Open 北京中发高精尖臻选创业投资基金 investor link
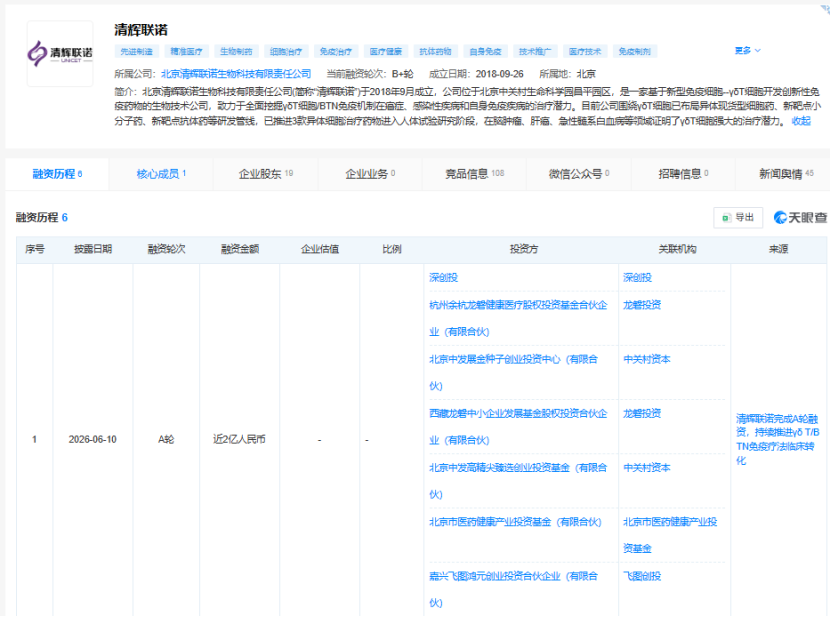This screenshot has height=617, width=830. tap(518, 481)
